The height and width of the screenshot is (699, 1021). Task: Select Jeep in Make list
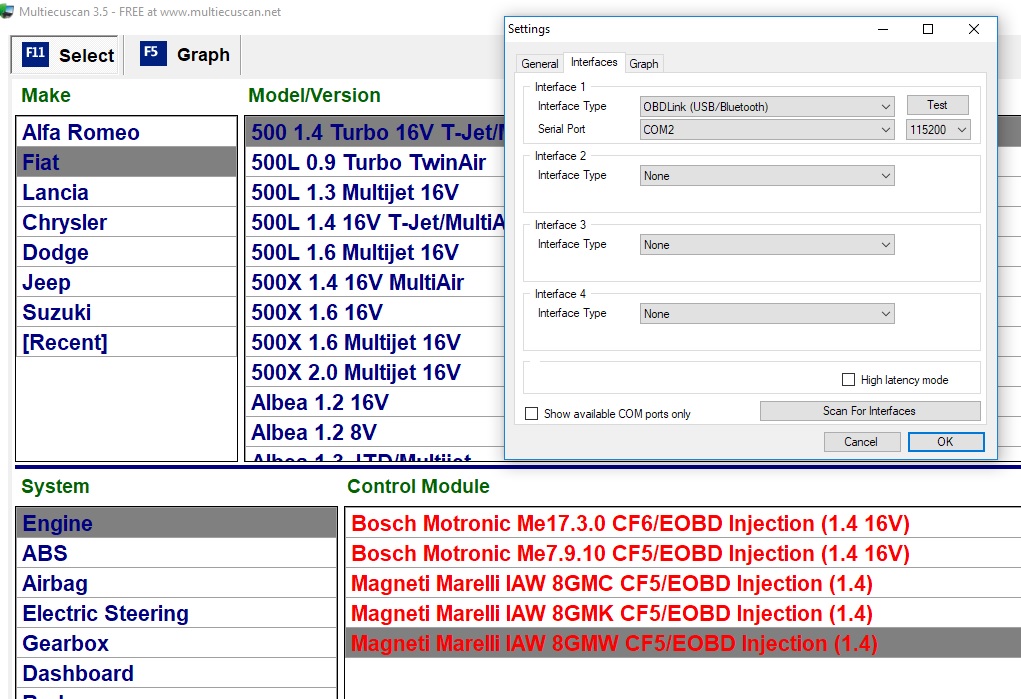[x=126, y=282]
